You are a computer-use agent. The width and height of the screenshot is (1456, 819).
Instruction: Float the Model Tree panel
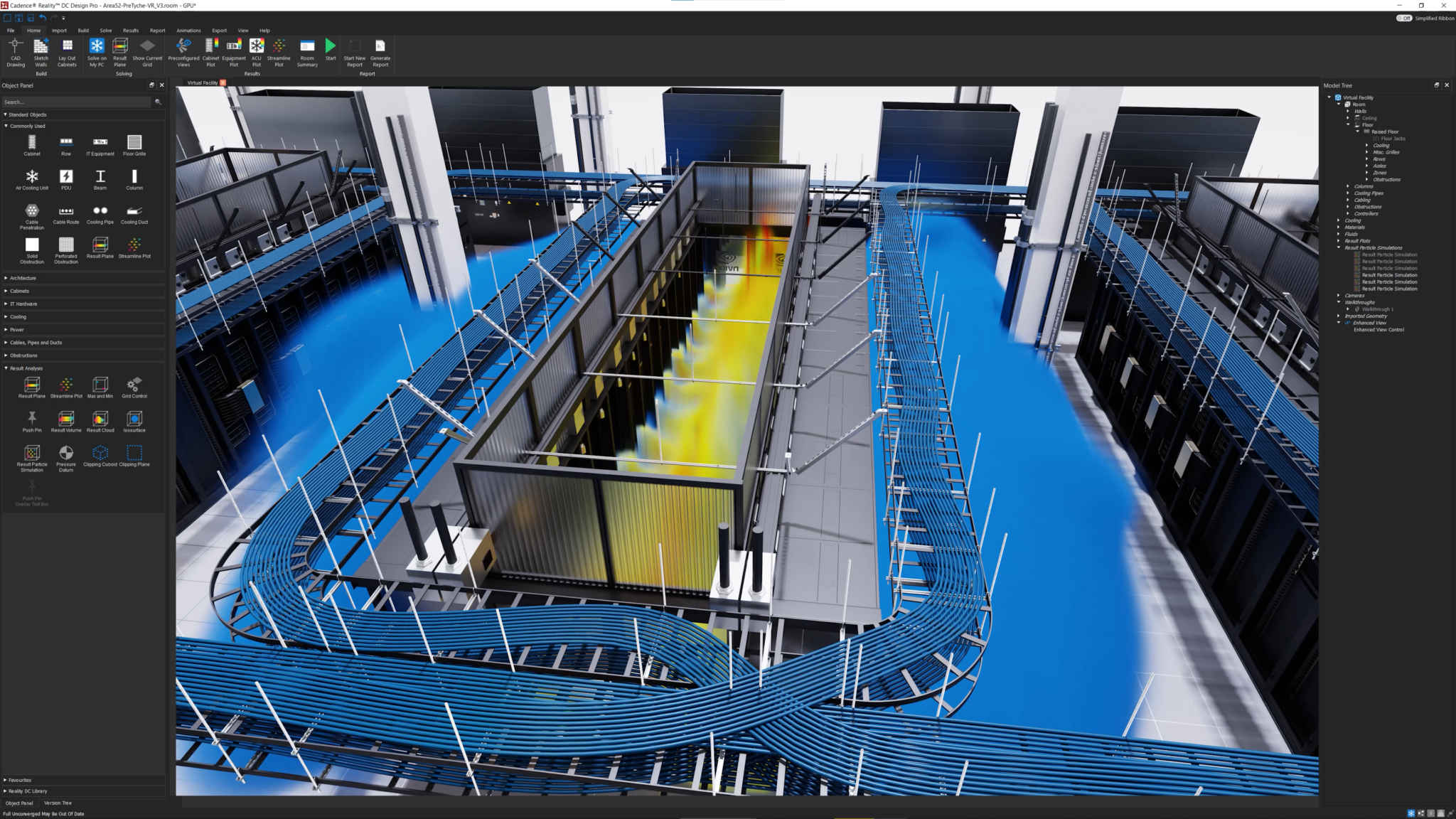tap(1436, 85)
